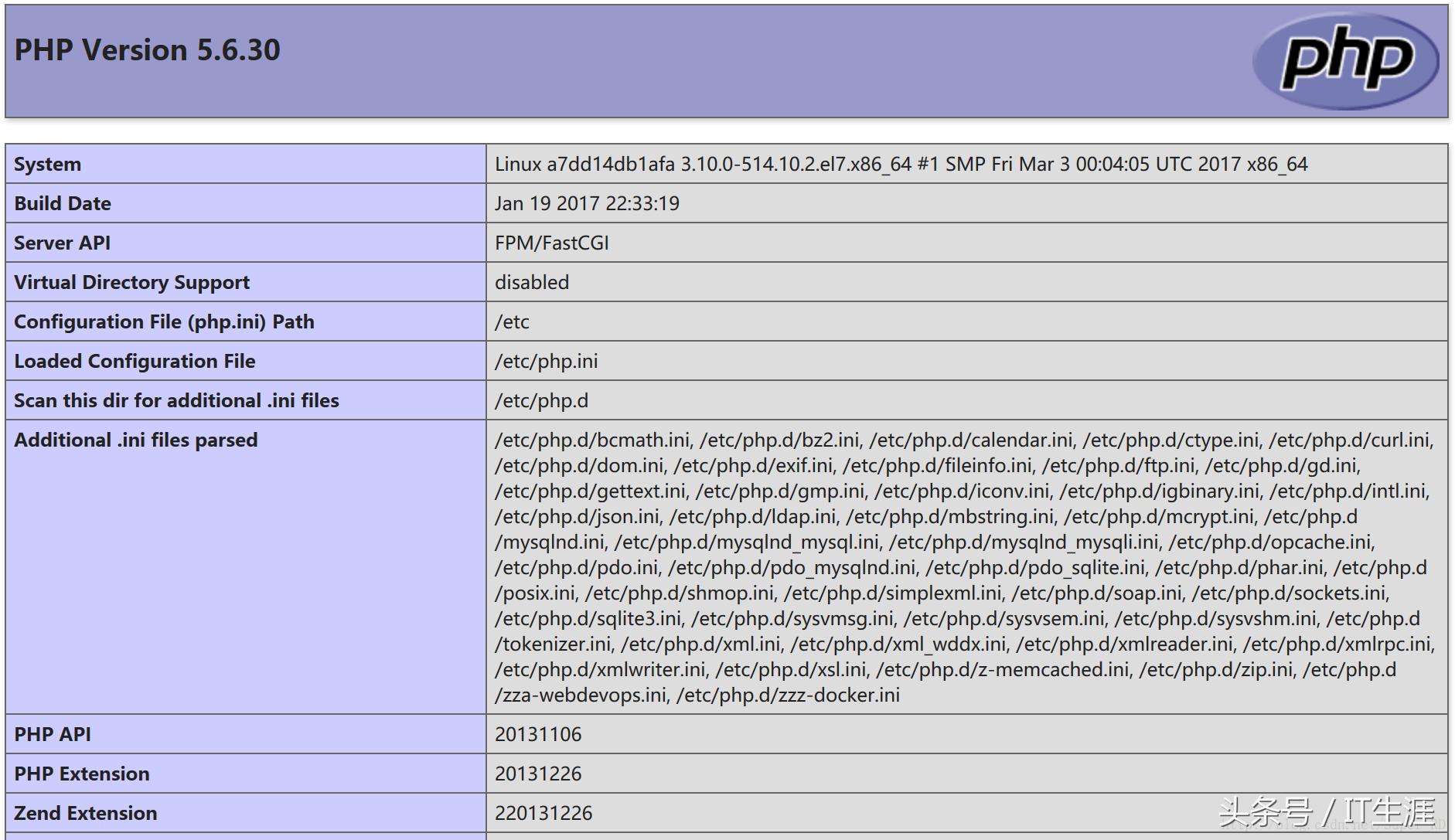
Task: Select the /etc/php.ini value
Action: tap(546, 361)
